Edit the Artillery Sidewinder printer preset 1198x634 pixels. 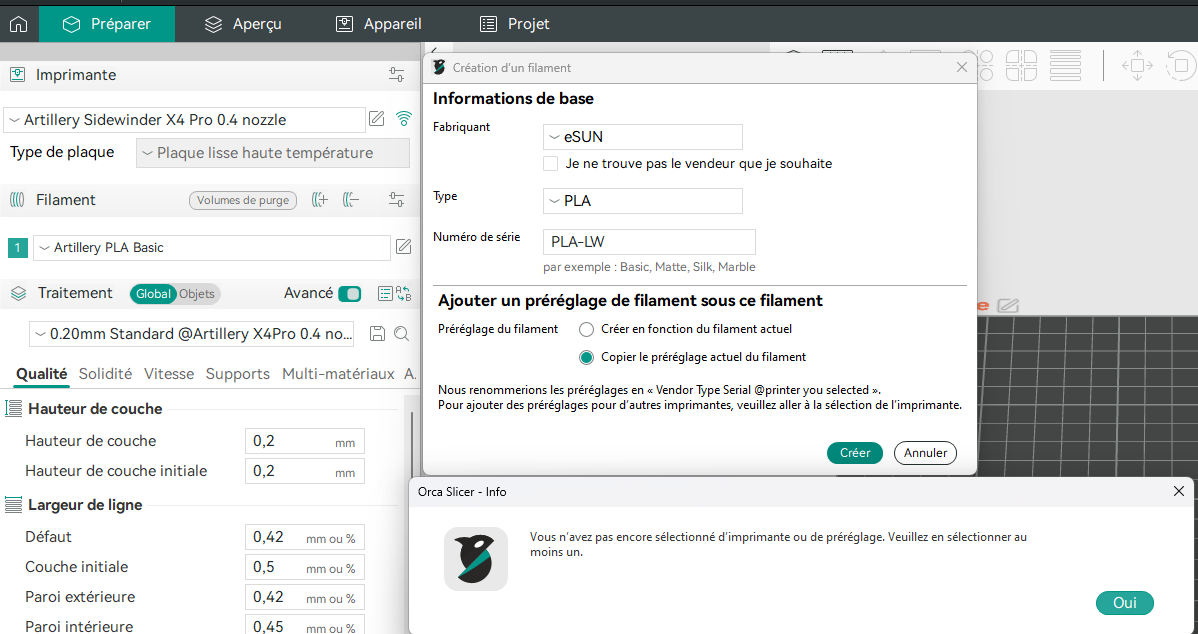click(377, 119)
